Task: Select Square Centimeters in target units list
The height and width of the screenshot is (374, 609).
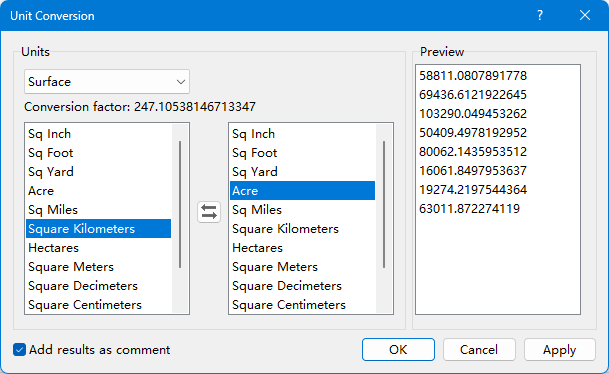Action: [303, 305]
